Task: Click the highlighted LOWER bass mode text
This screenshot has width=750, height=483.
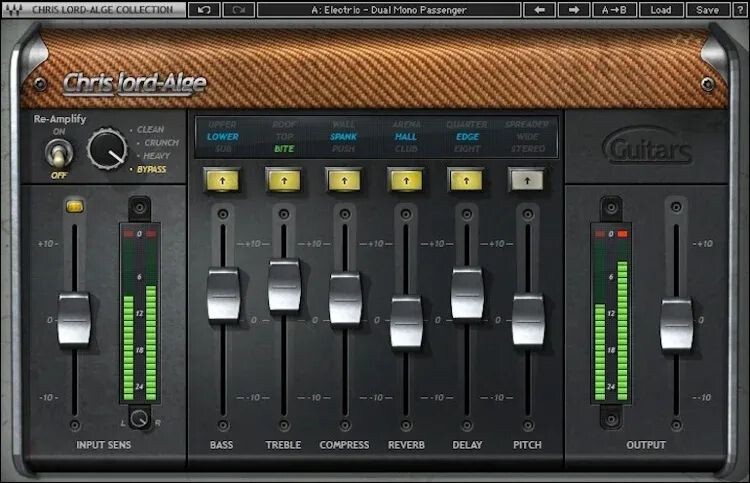Action: [x=223, y=137]
